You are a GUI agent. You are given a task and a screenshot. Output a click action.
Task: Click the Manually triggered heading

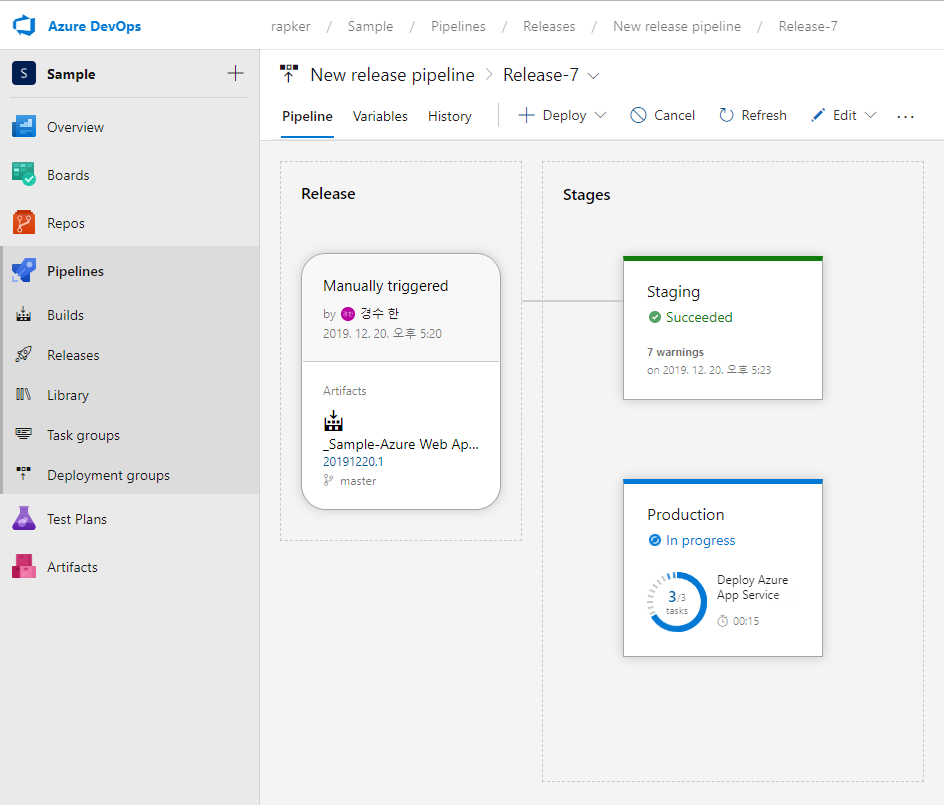tap(385, 285)
